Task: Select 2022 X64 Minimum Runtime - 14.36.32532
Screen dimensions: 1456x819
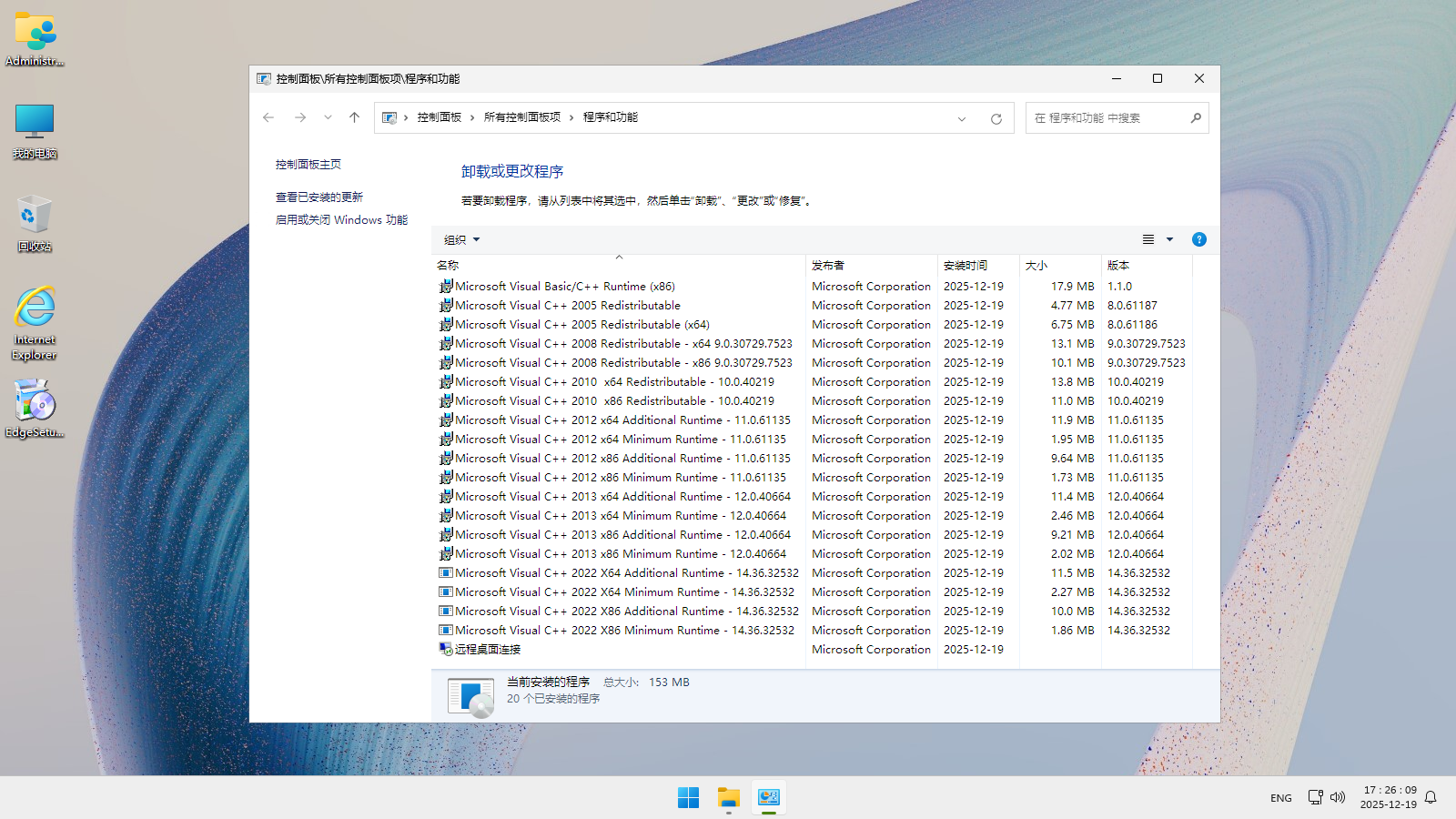Action: tap(624, 592)
